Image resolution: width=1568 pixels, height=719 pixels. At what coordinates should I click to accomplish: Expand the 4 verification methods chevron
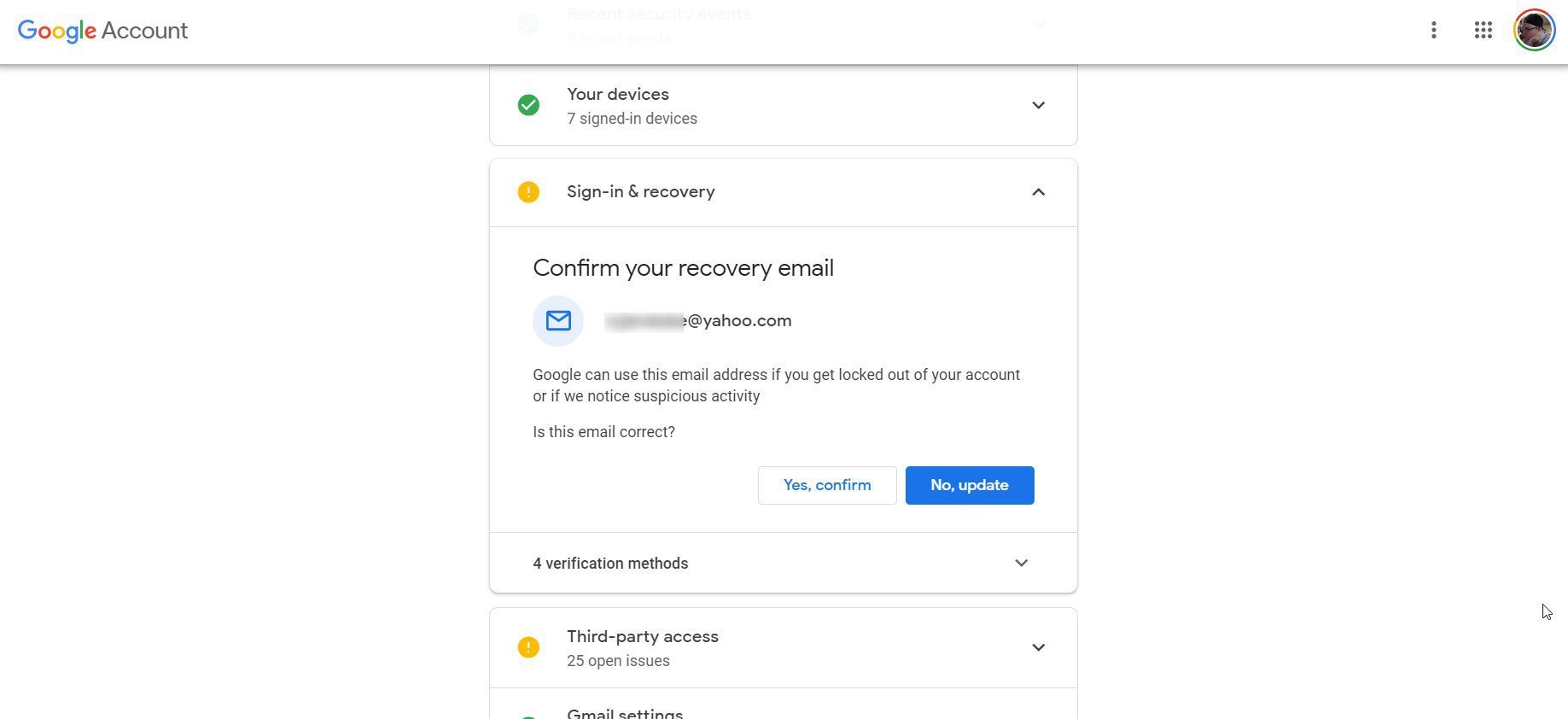pyautogui.click(x=1021, y=563)
